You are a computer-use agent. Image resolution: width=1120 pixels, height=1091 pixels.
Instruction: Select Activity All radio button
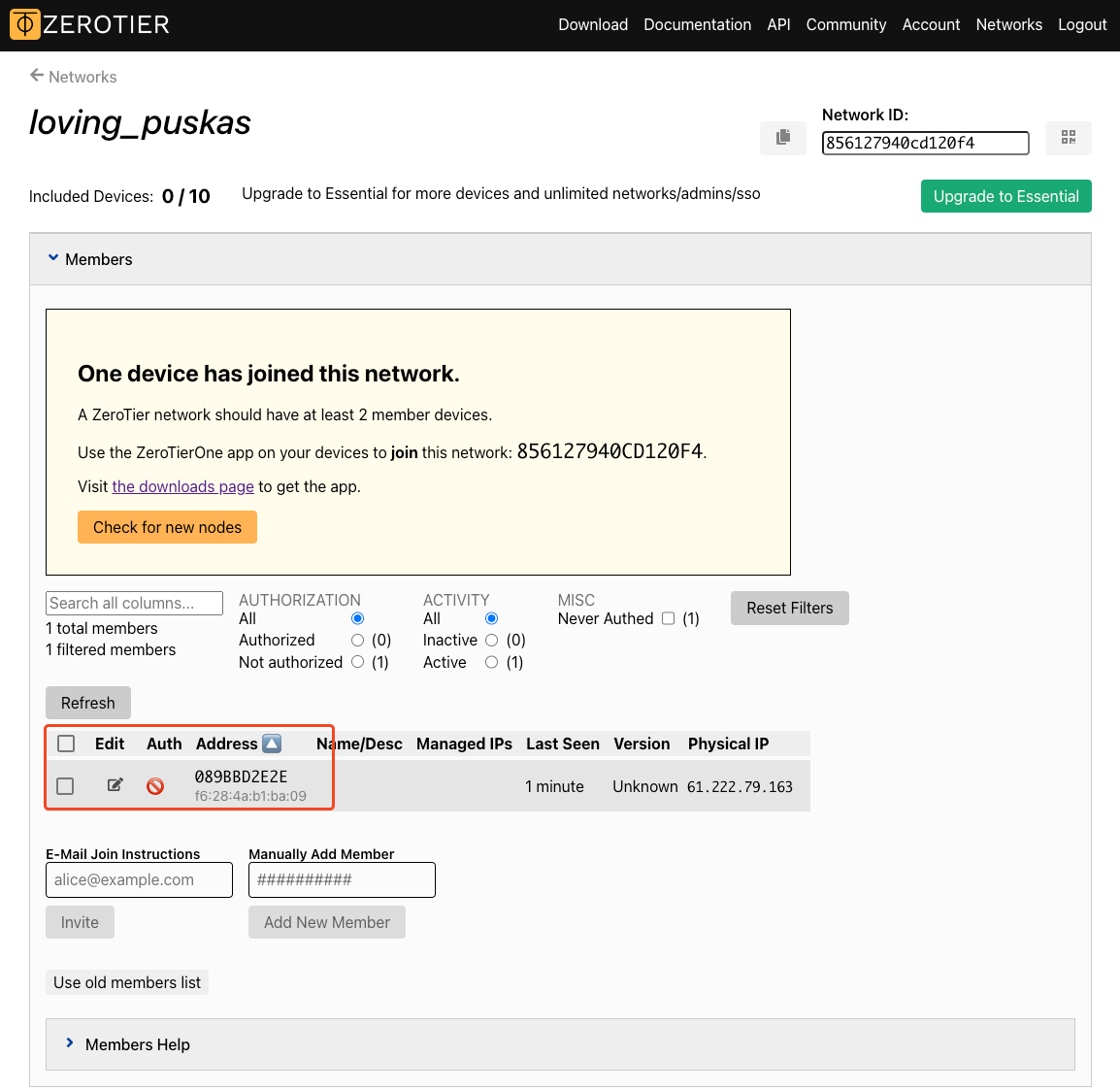coord(491,618)
